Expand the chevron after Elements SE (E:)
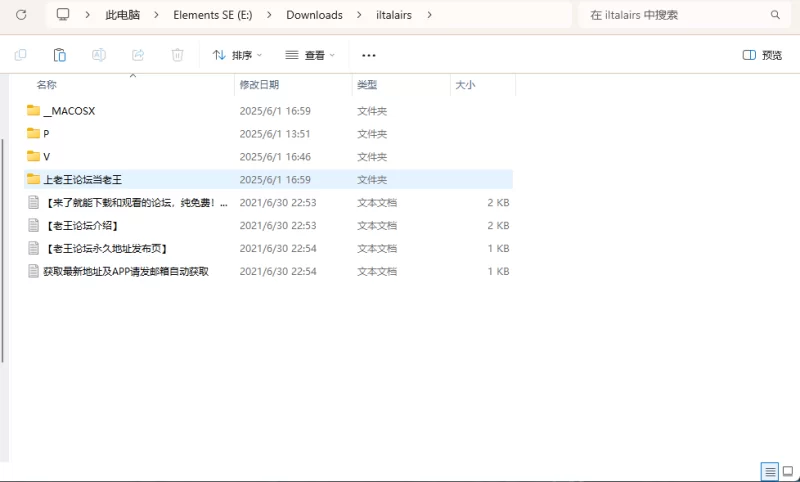This screenshot has height=482, width=800. (x=269, y=15)
